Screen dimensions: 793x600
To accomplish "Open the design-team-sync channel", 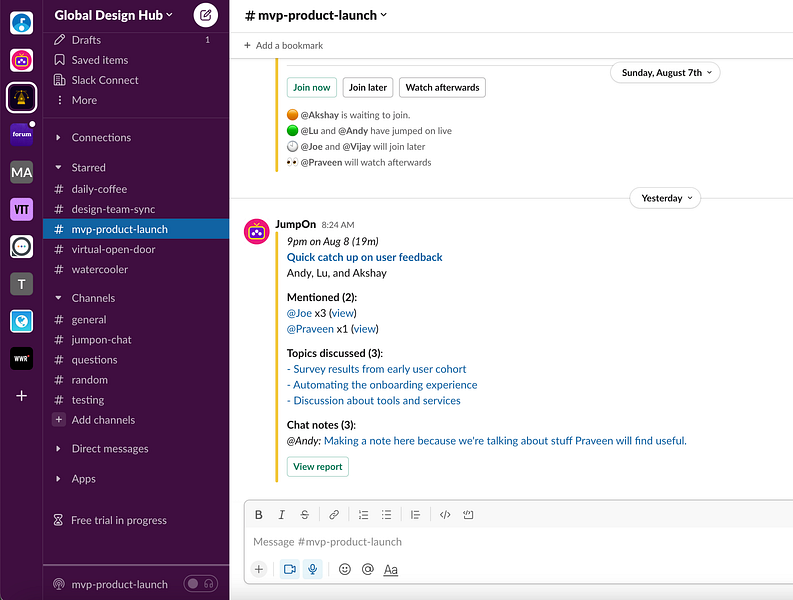I will coord(136,209).
